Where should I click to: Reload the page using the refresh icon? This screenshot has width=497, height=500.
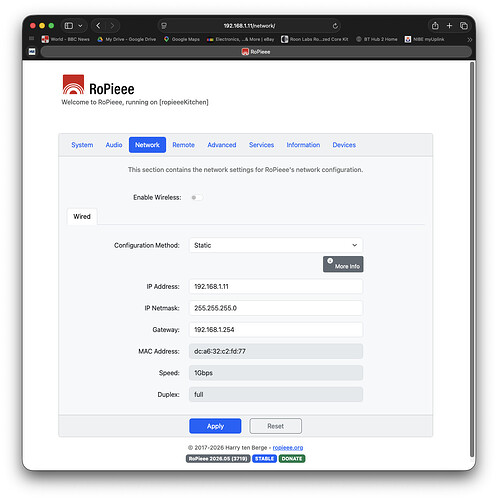point(335,26)
